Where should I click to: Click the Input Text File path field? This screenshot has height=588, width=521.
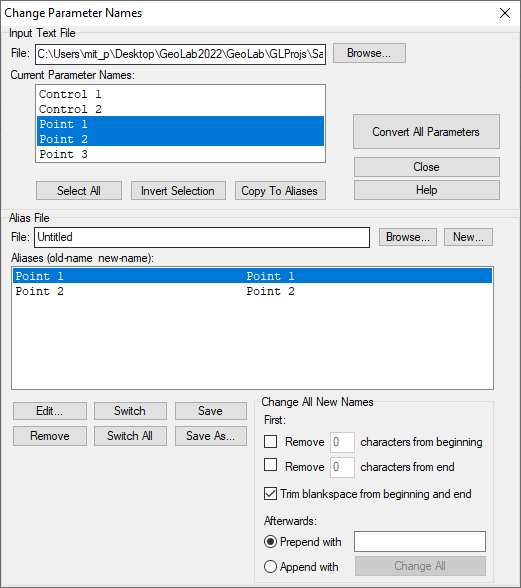pos(180,54)
